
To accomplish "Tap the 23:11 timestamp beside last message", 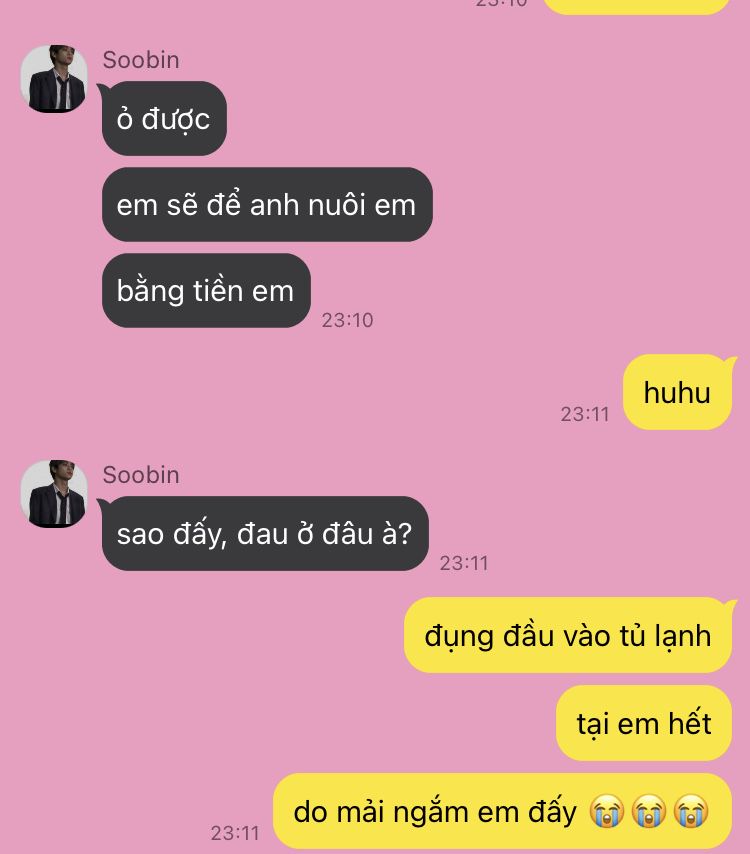I will 235,833.
